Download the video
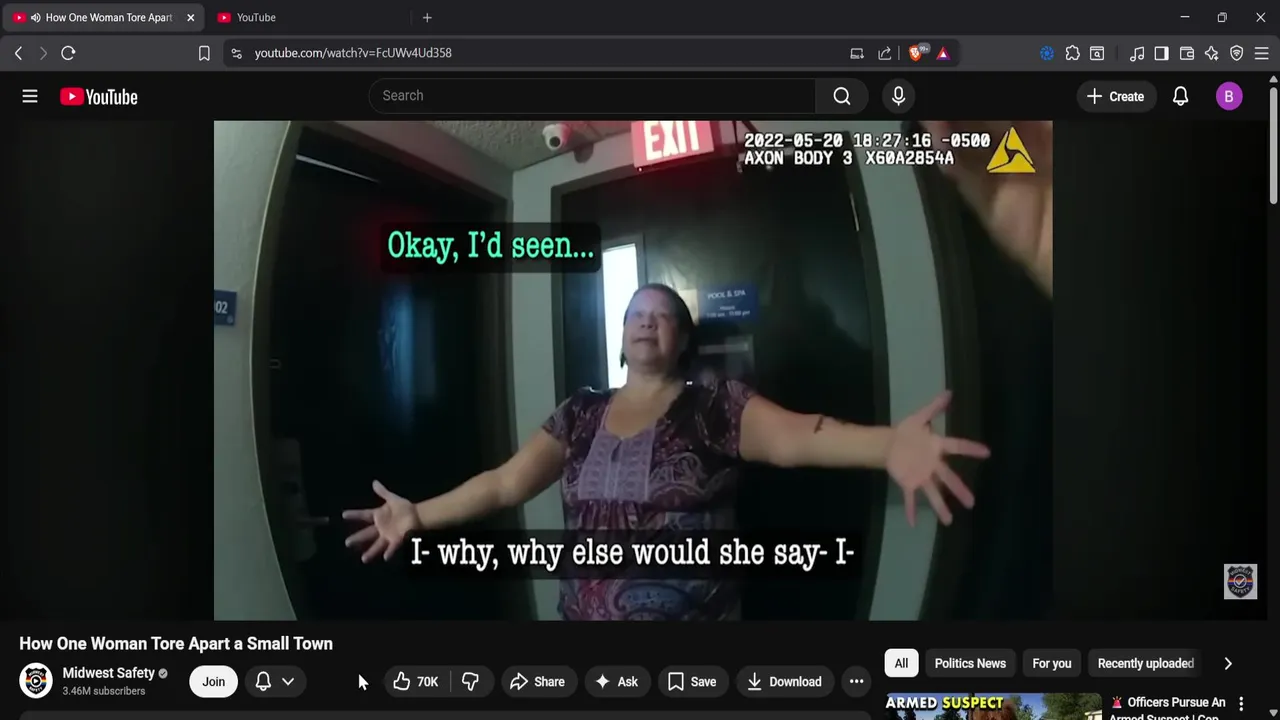This screenshot has height=720, width=1280. coord(785,682)
